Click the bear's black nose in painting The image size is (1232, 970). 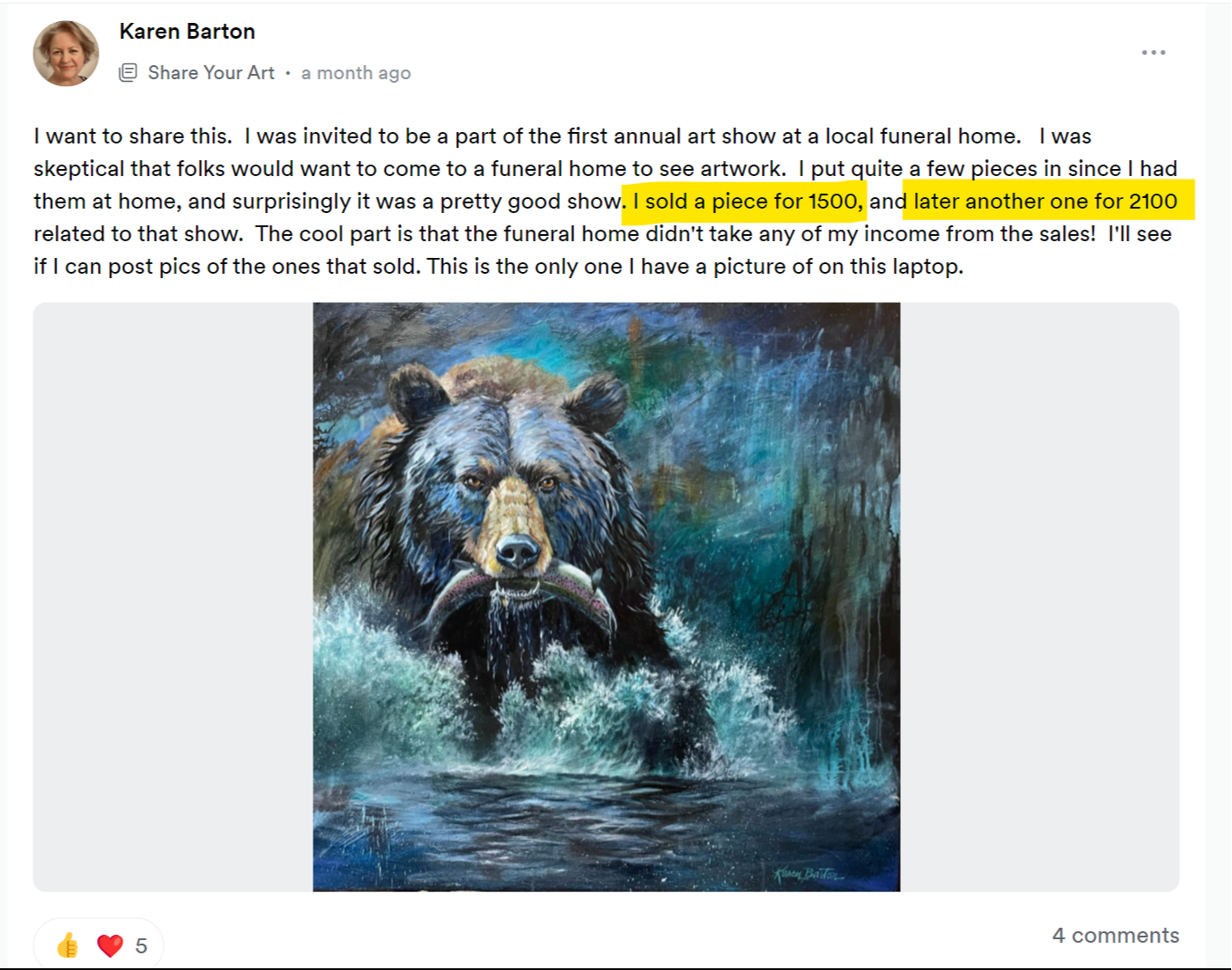click(x=518, y=553)
